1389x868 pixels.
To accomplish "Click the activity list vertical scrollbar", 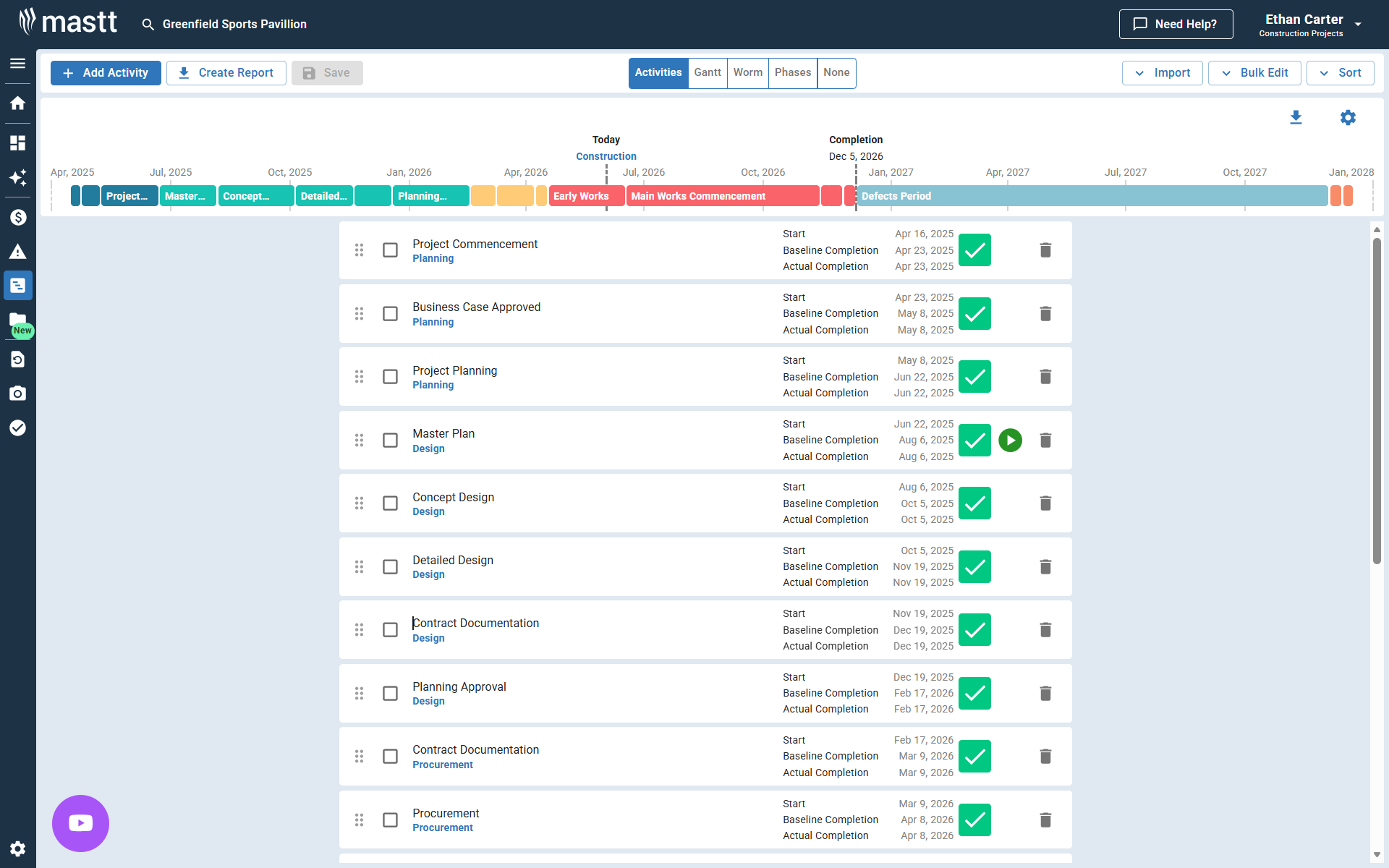I will tap(1377, 401).
